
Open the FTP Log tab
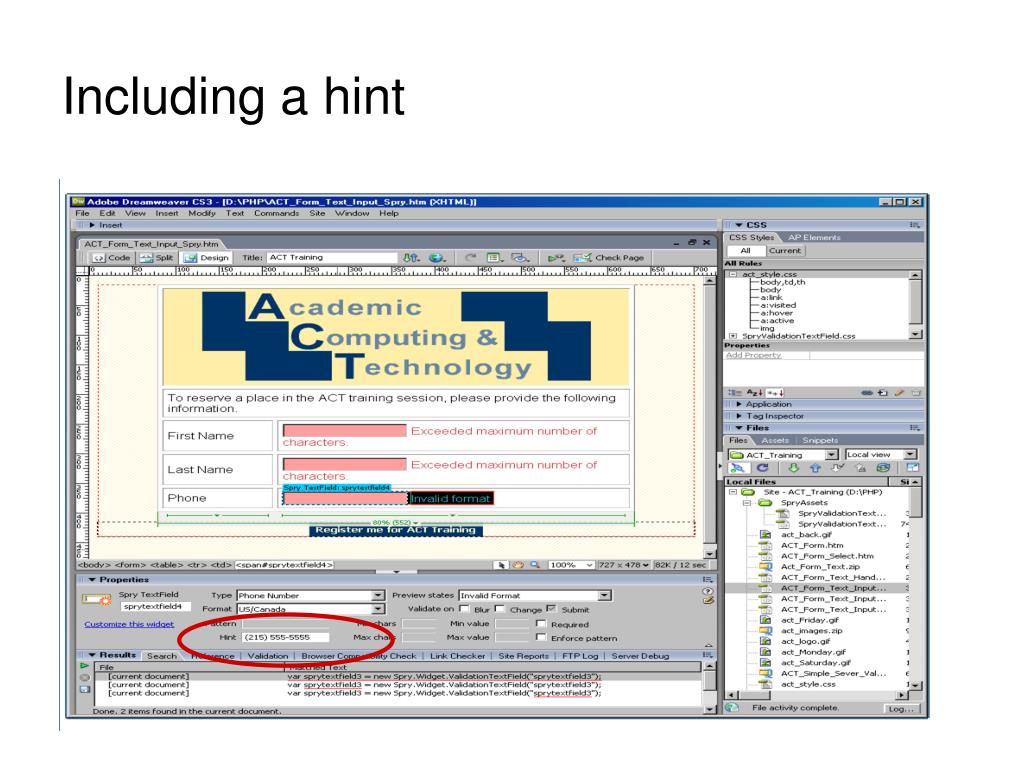(580, 656)
